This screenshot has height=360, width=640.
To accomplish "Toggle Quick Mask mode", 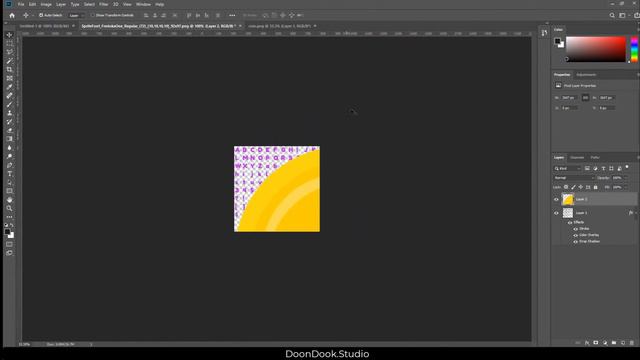I will pyautogui.click(x=9, y=244).
